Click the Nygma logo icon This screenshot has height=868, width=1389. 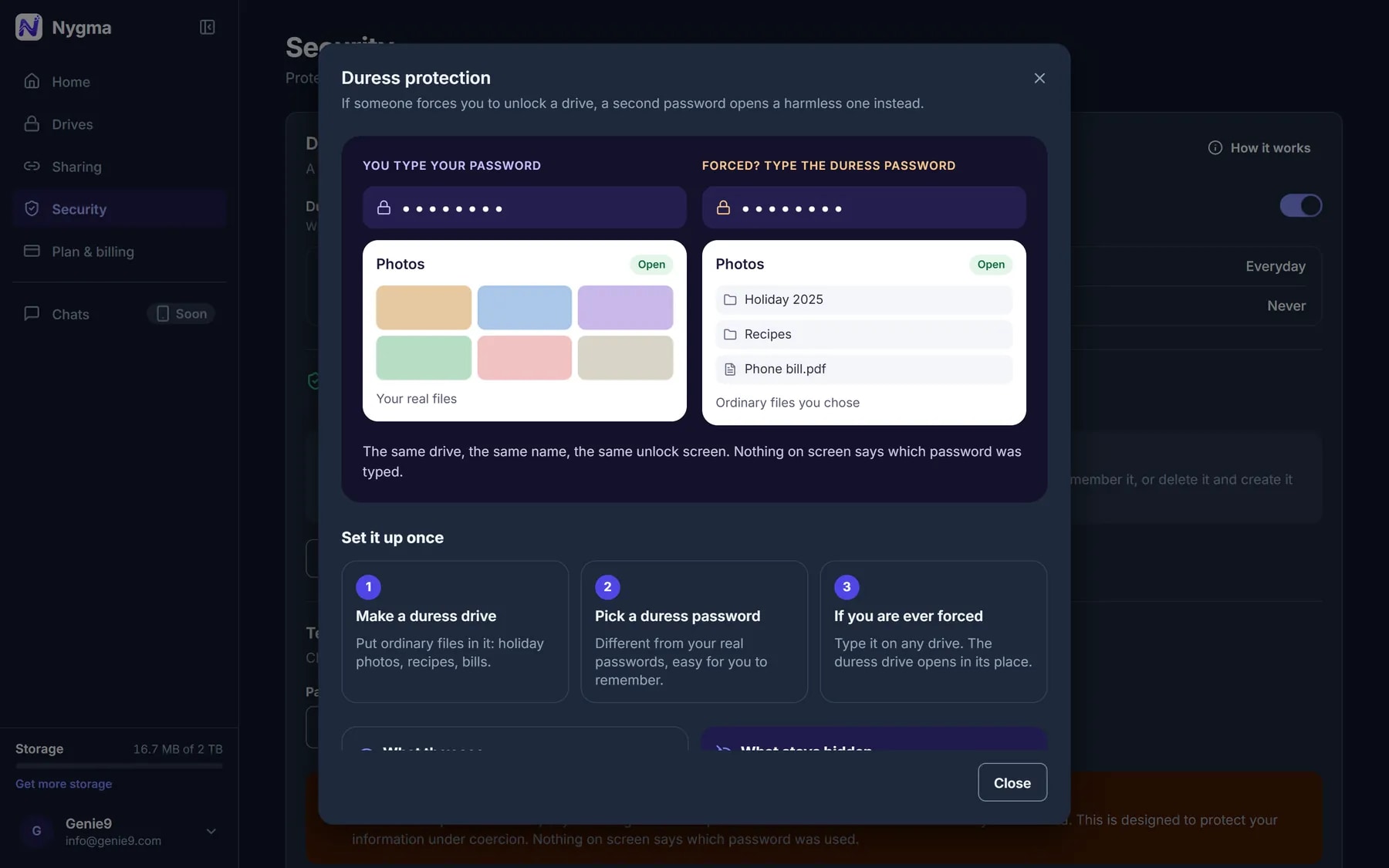[29, 27]
